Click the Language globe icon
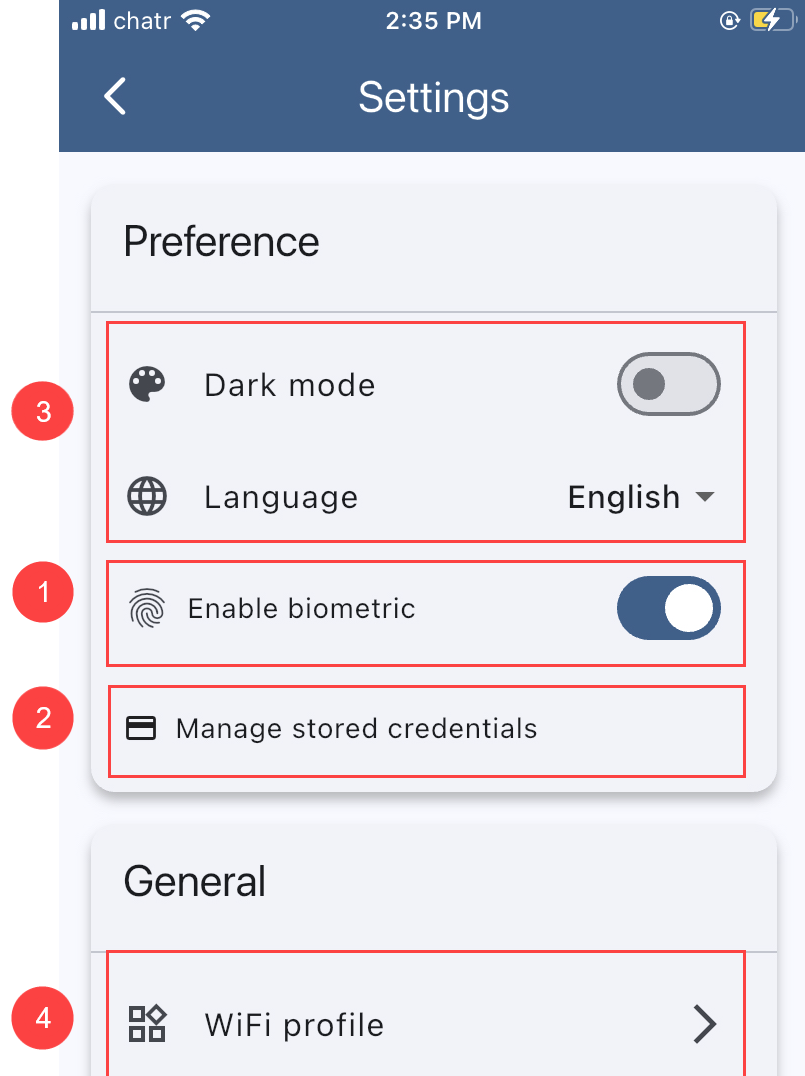This screenshot has width=805, height=1076. (148, 497)
